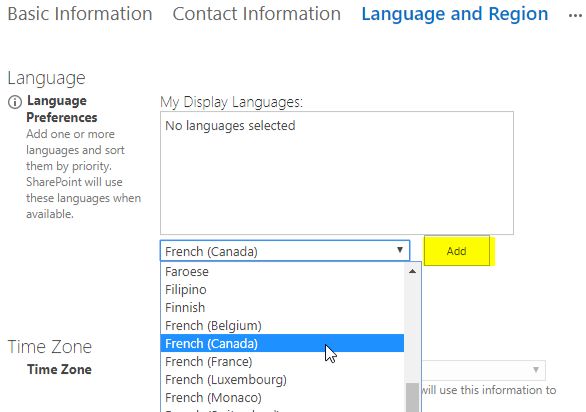Expand the French (Canada) language combo box

tap(285, 251)
